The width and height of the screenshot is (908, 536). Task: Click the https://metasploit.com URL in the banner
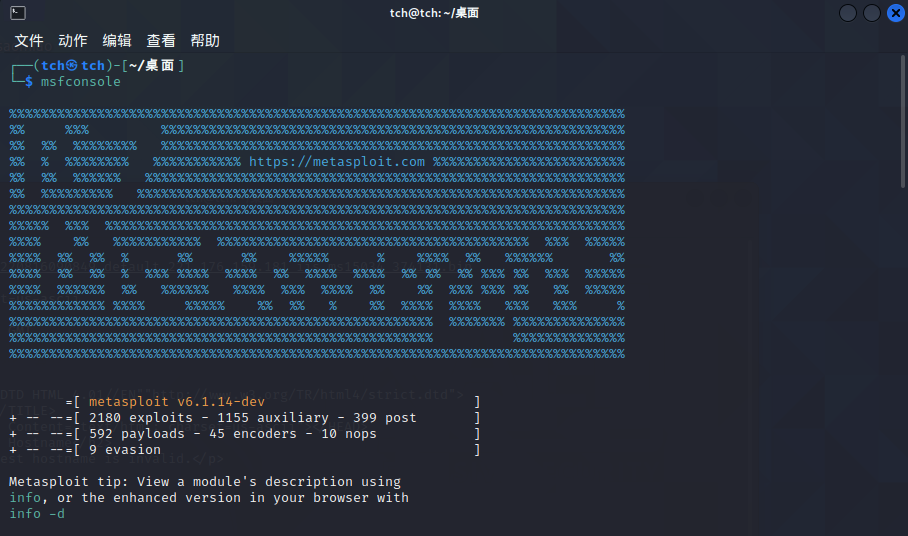point(337,161)
